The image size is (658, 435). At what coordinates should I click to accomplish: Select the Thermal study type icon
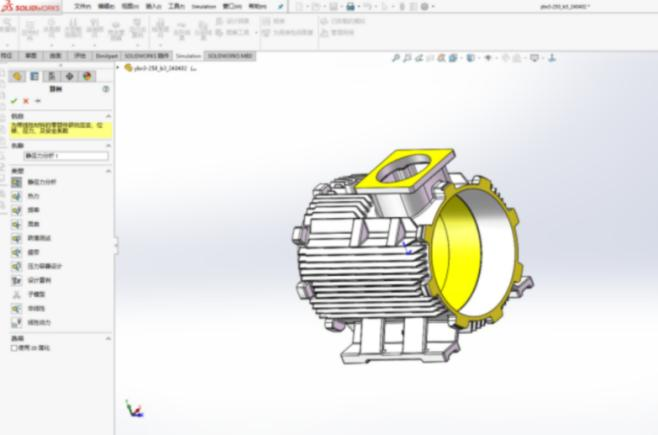[x=16, y=196]
